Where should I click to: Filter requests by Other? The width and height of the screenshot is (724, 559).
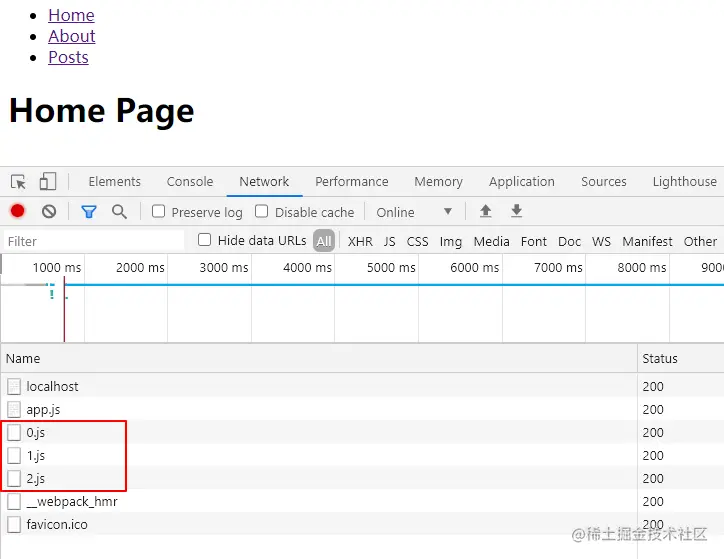(x=700, y=241)
